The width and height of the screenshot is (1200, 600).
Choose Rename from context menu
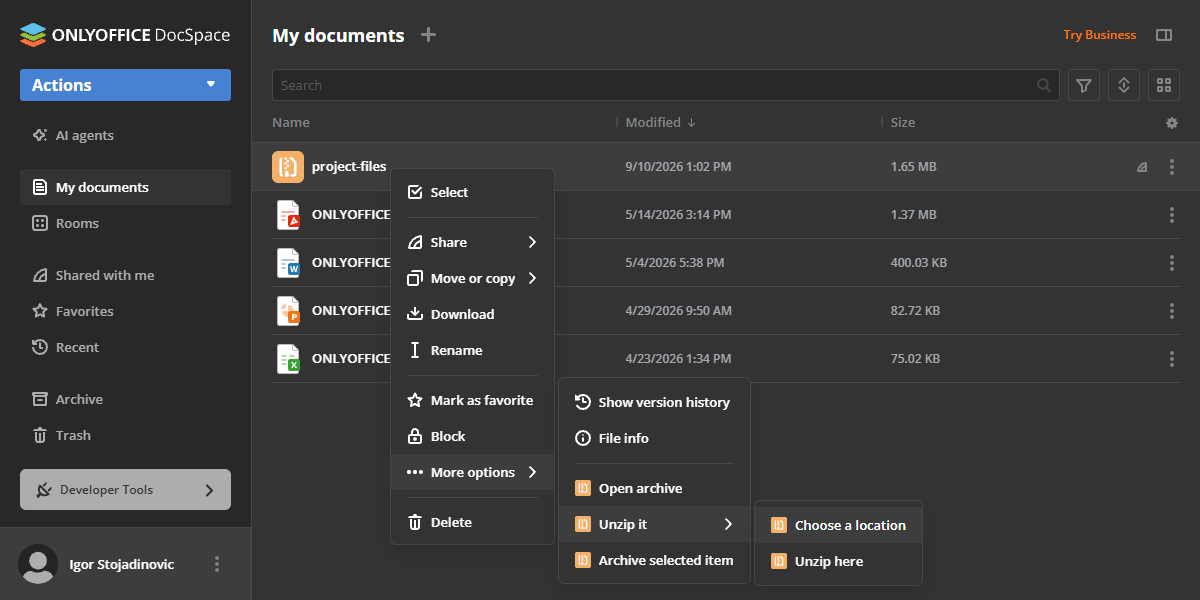pos(472,350)
